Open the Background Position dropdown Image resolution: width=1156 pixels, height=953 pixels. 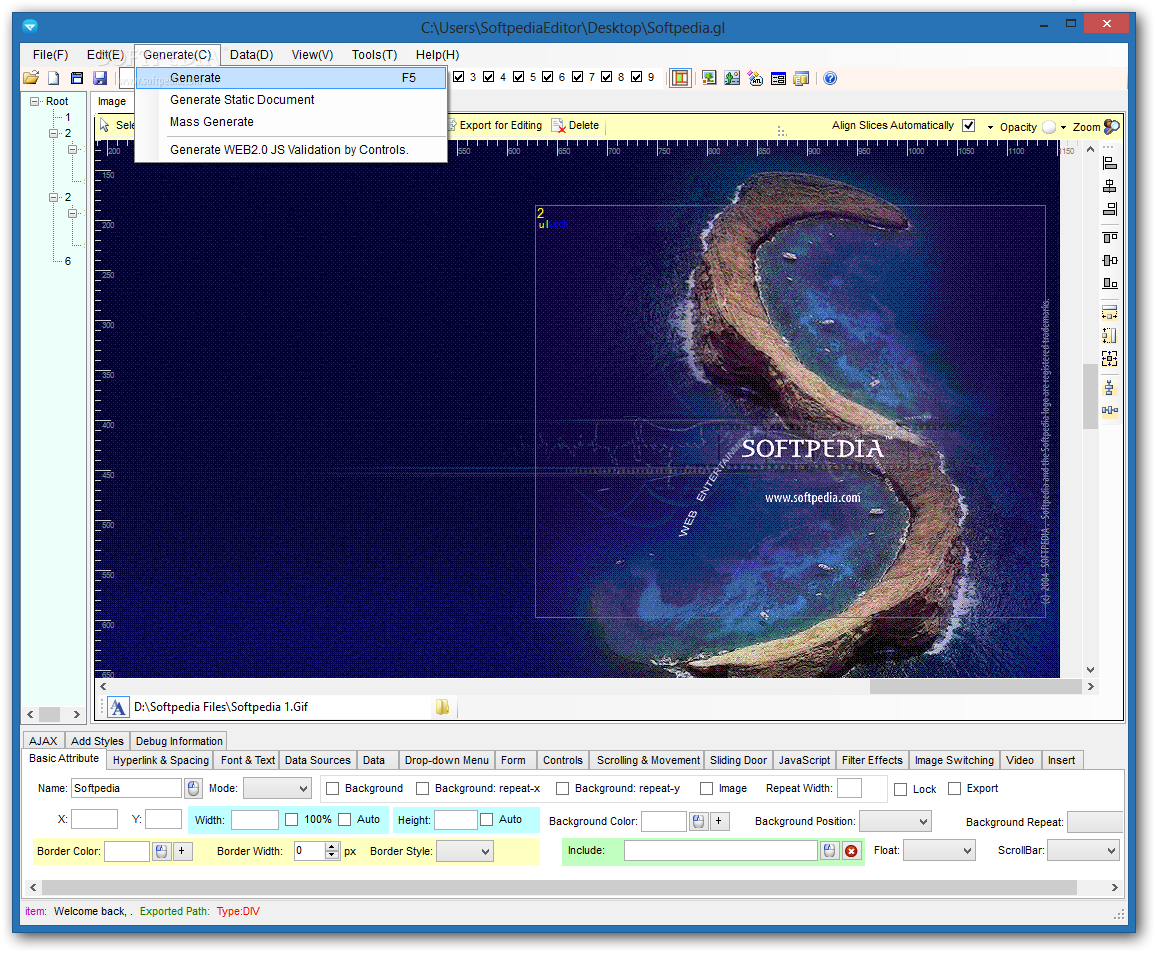(895, 821)
